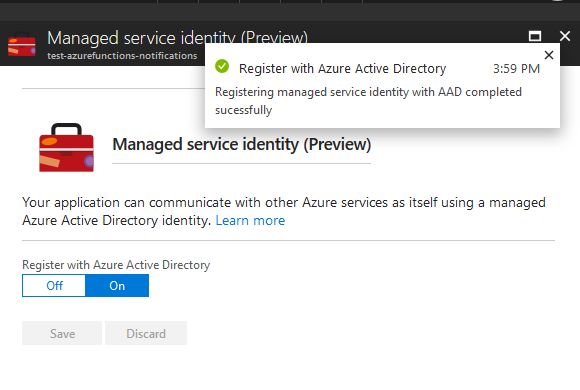Image resolution: width=580 pixels, height=390 pixels.
Task: Click the large red toolbox icon
Action: (67, 147)
